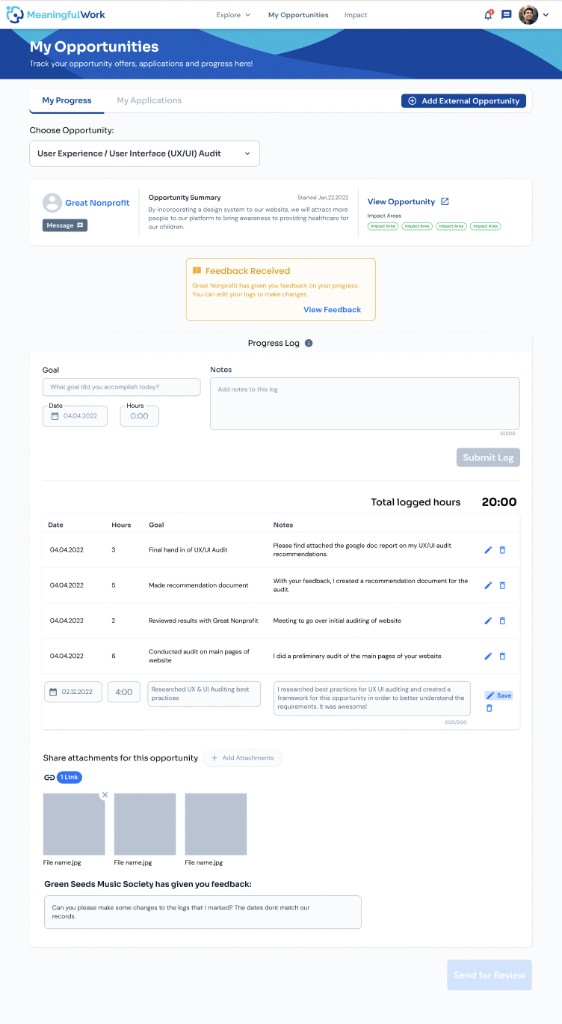This screenshot has height=1024, width=562.
Task: Open the notifications bell icon
Action: [x=488, y=14]
